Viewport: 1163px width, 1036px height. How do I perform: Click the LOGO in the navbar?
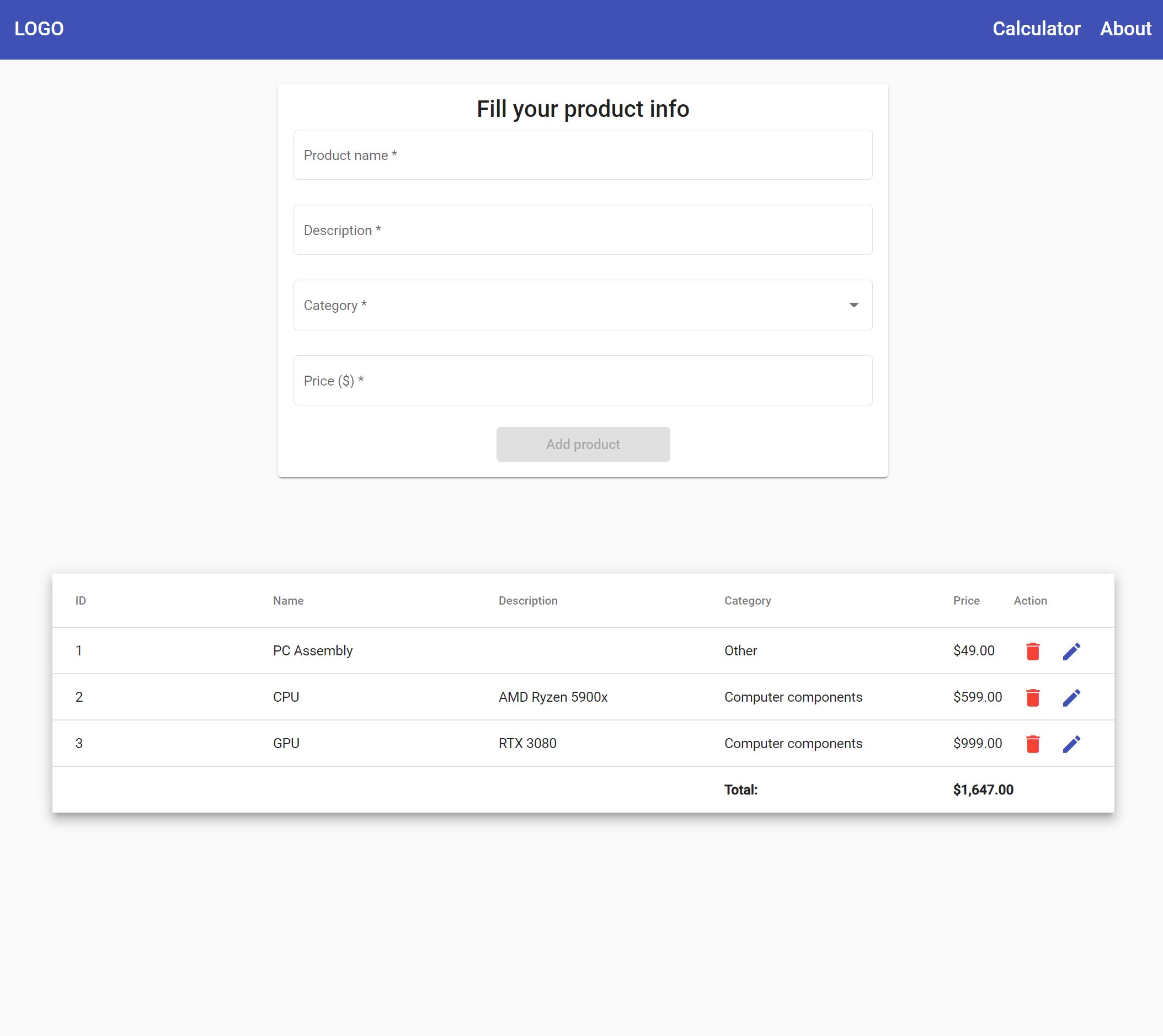coord(39,29)
